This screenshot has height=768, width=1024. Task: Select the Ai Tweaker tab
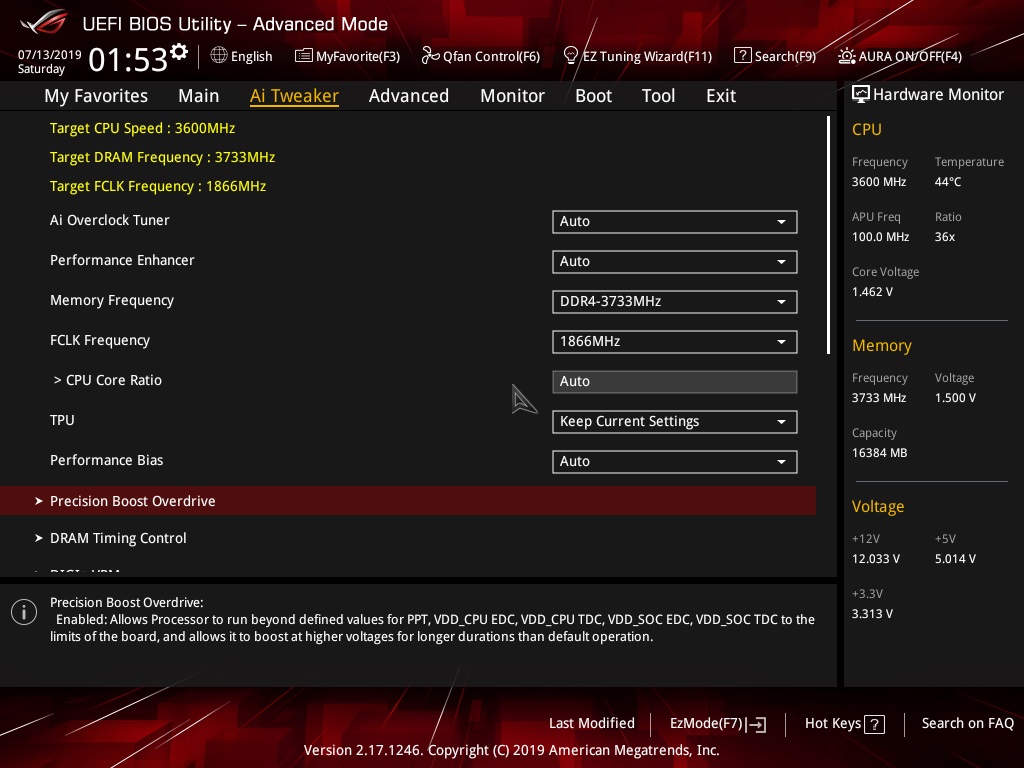(x=294, y=96)
